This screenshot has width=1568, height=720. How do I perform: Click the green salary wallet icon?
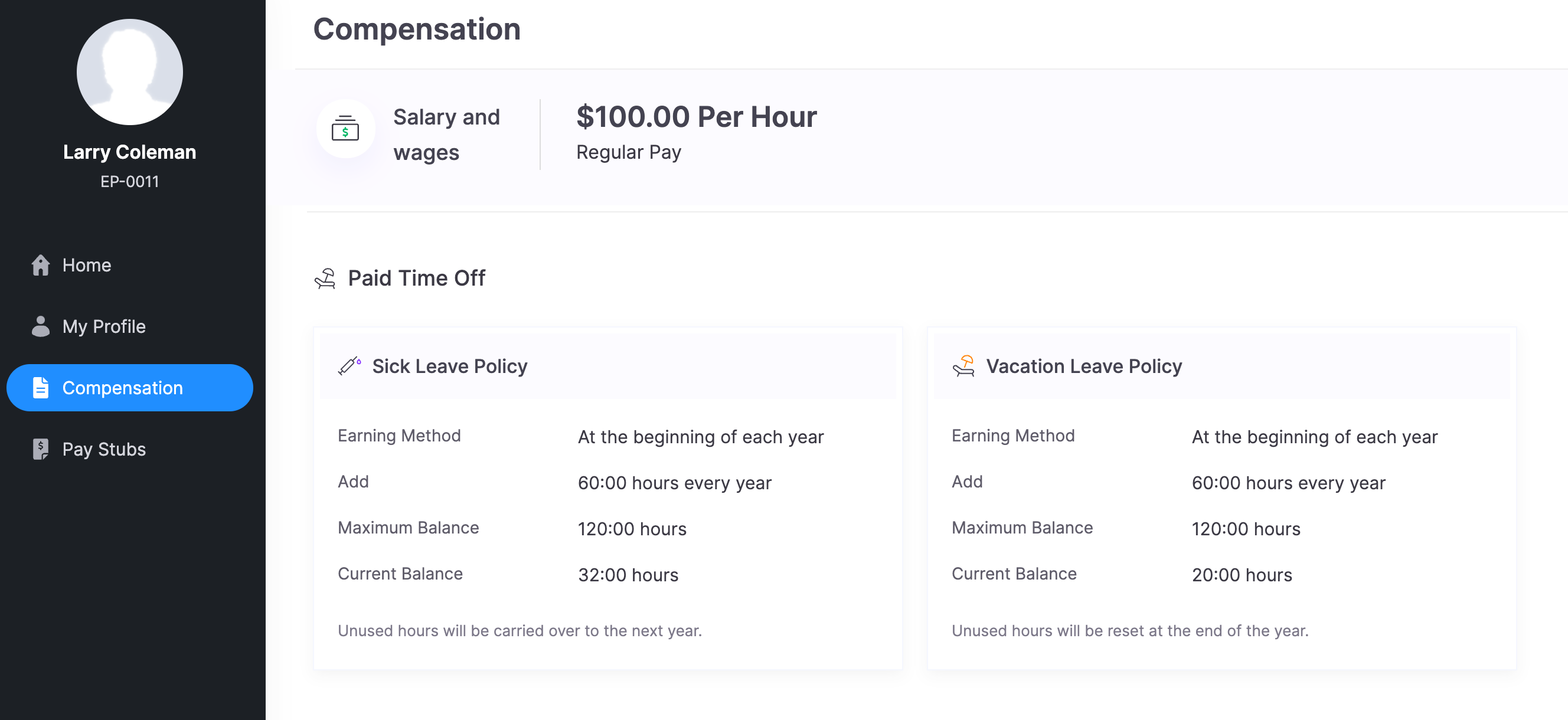(345, 129)
